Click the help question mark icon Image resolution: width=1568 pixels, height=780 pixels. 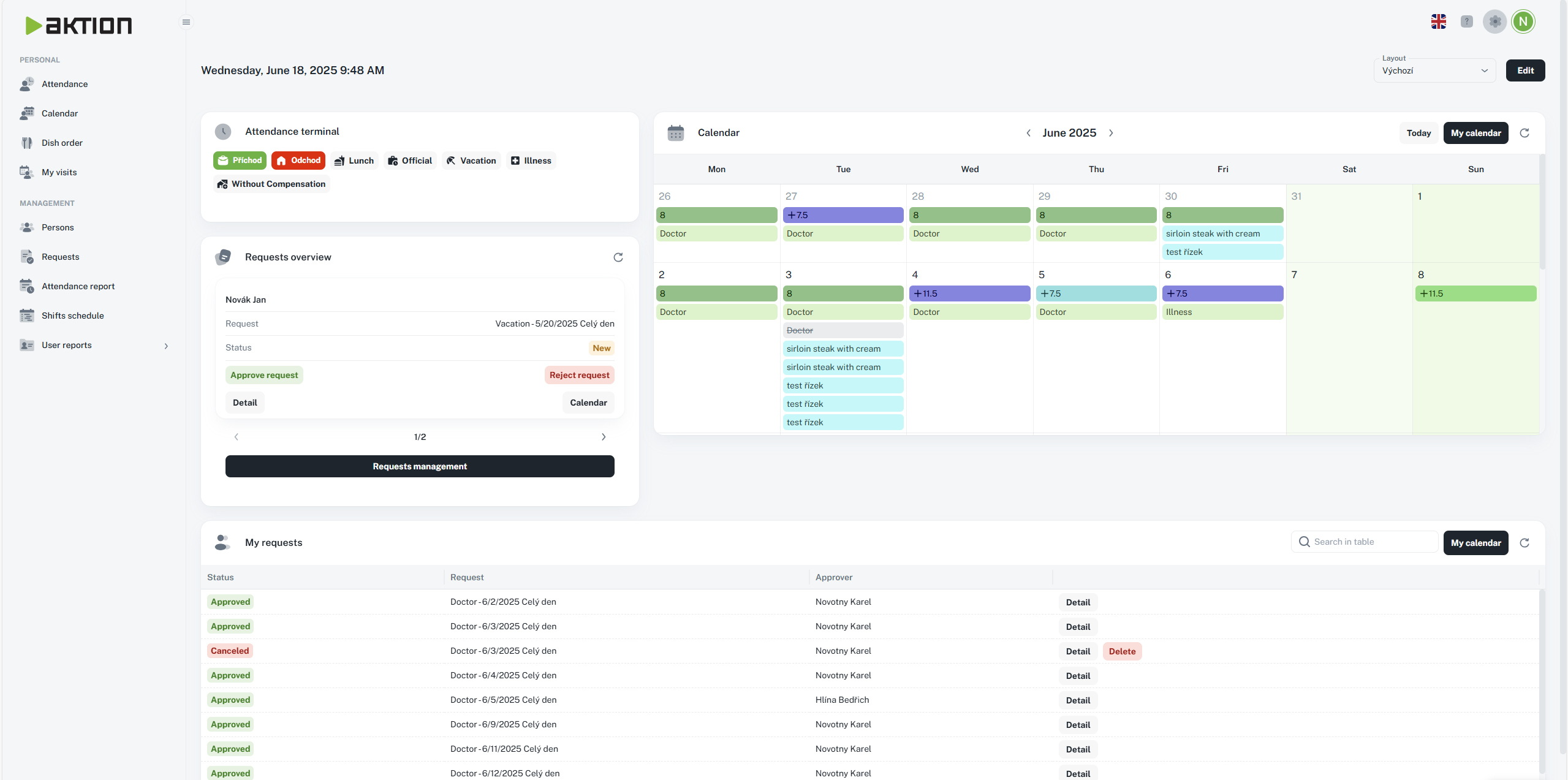click(x=1466, y=22)
